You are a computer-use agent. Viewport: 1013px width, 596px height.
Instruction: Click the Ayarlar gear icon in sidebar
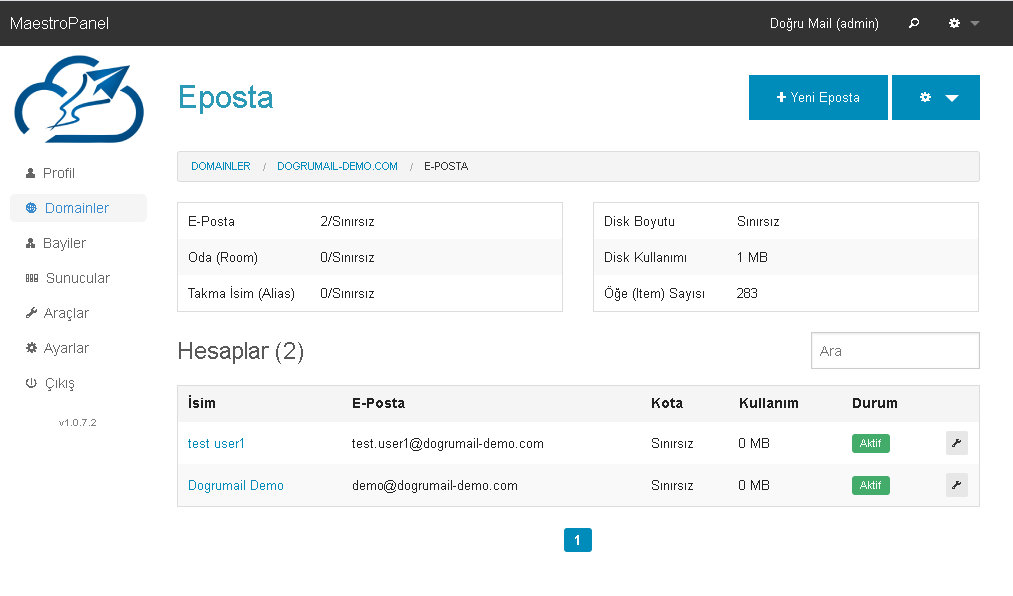(x=31, y=347)
